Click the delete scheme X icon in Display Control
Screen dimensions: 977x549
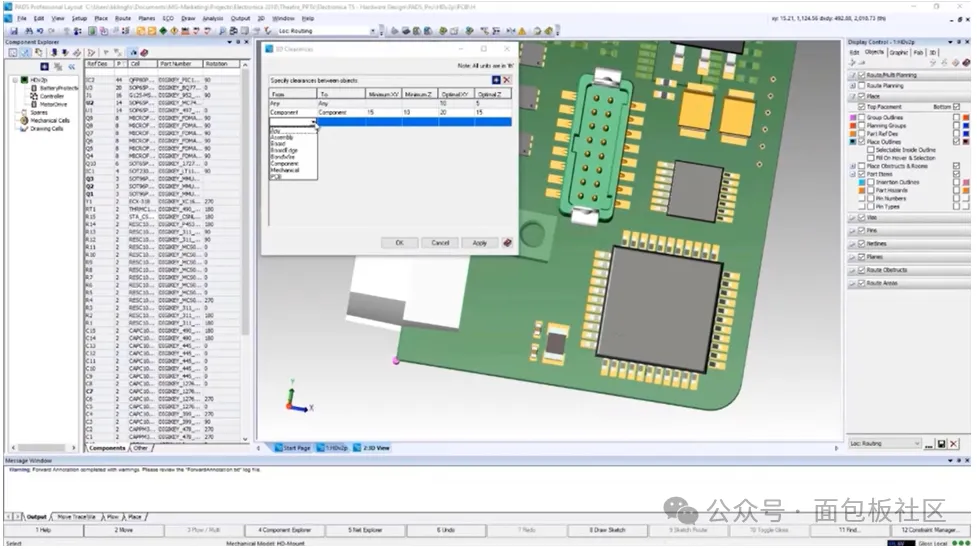[953, 444]
